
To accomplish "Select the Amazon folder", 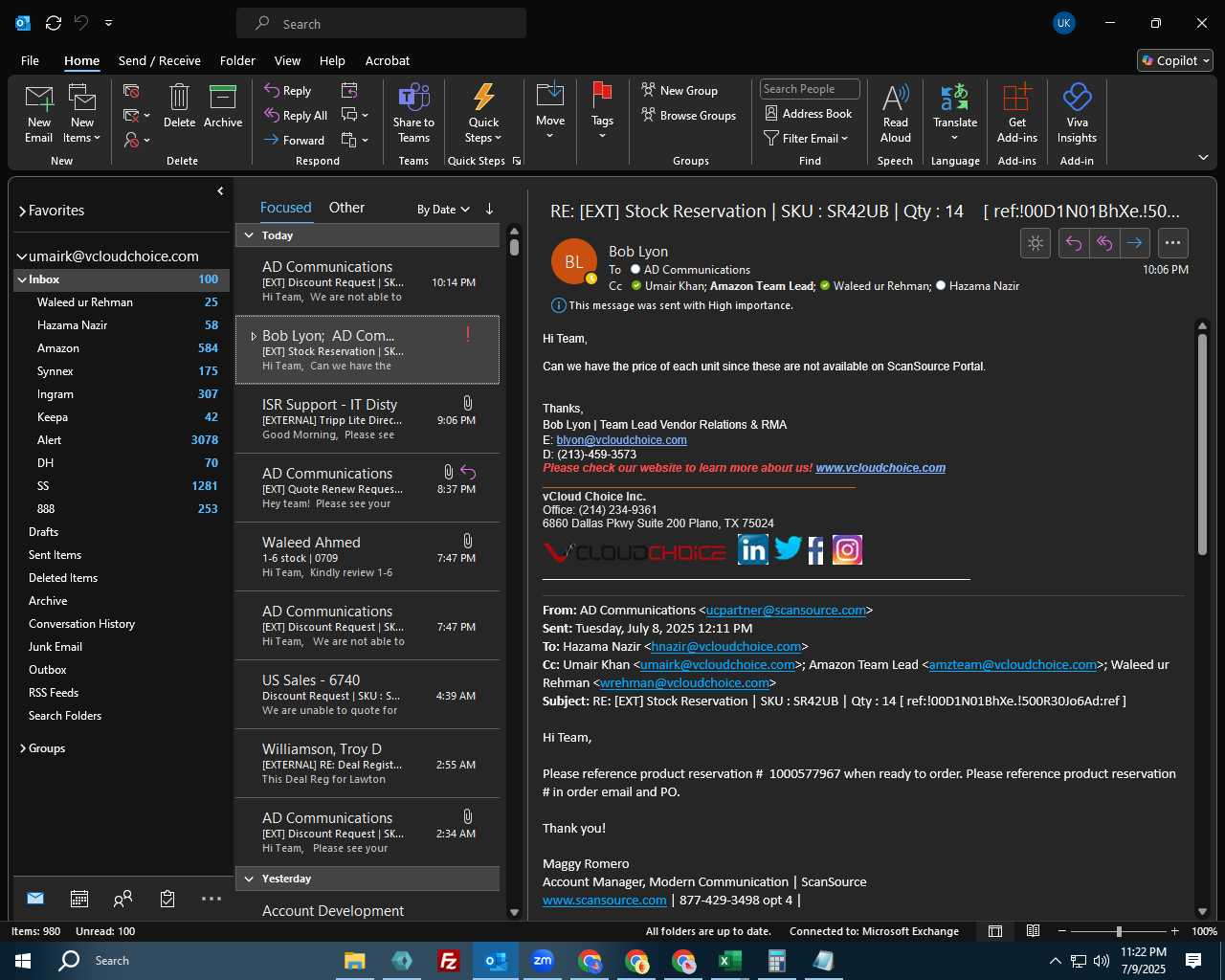I will 122,348.
